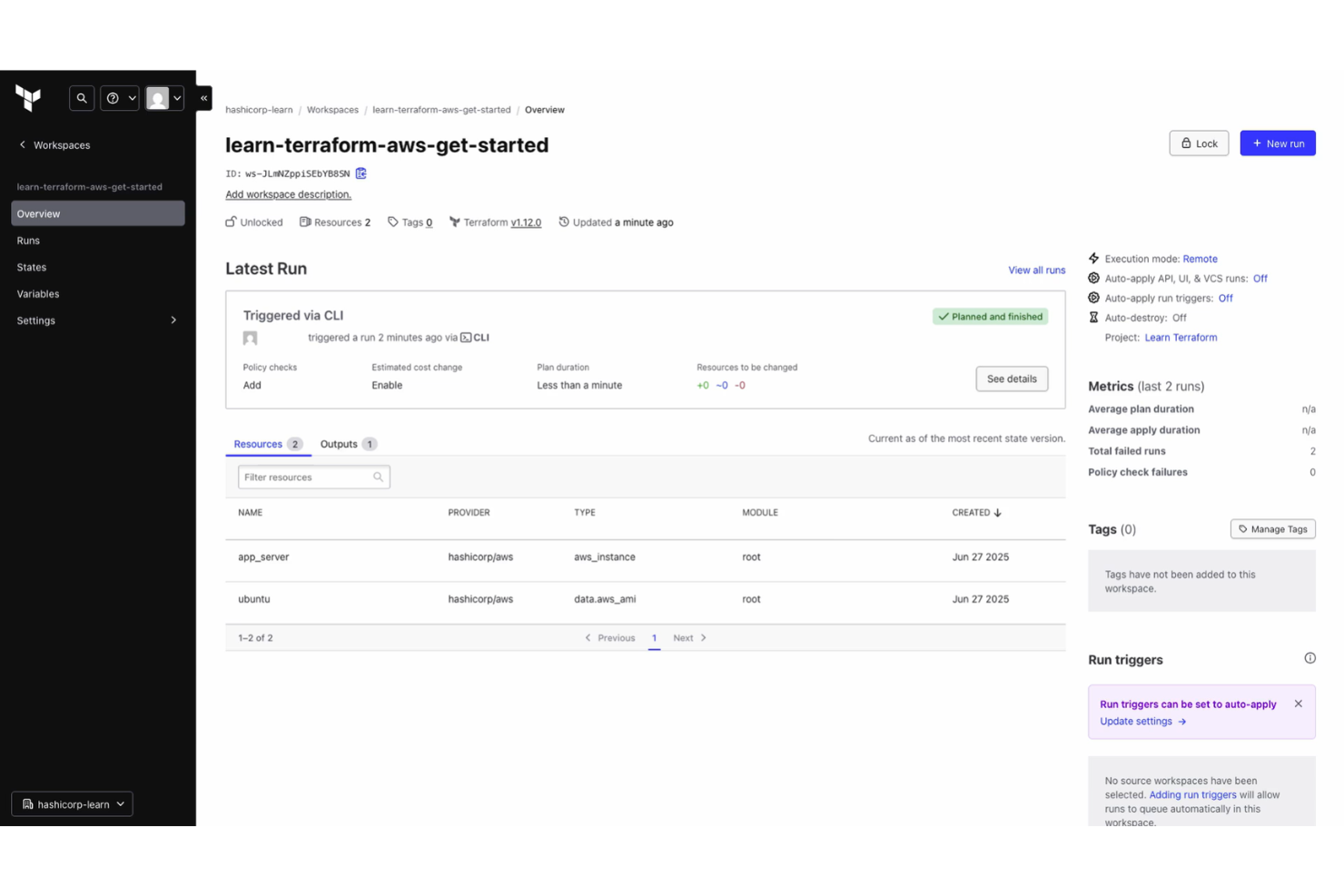Click the search icon in the resource filter

(x=379, y=477)
